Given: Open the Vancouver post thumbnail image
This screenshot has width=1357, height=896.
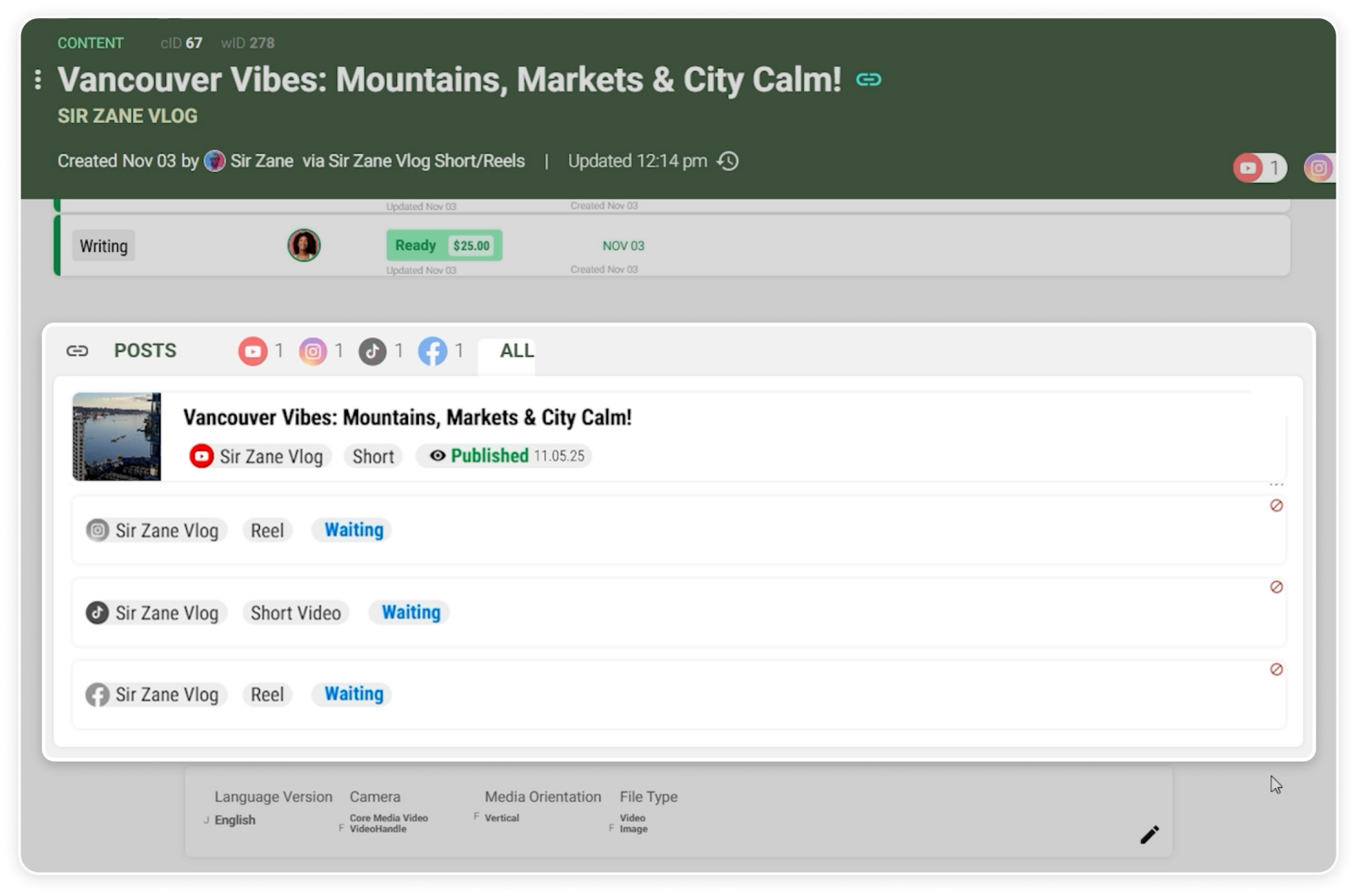Looking at the screenshot, I should (x=117, y=436).
